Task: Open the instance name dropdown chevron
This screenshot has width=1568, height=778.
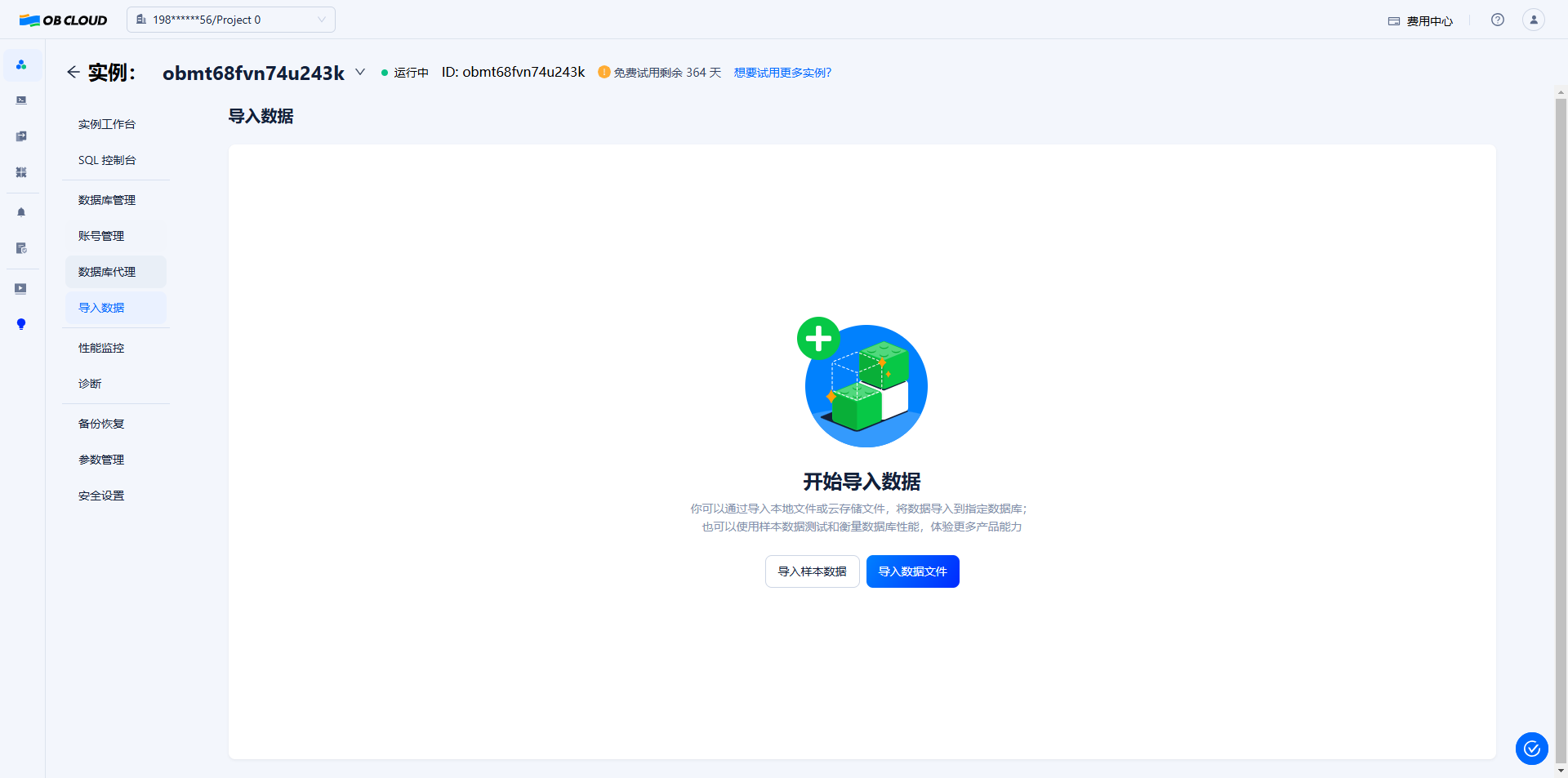Action: (360, 72)
